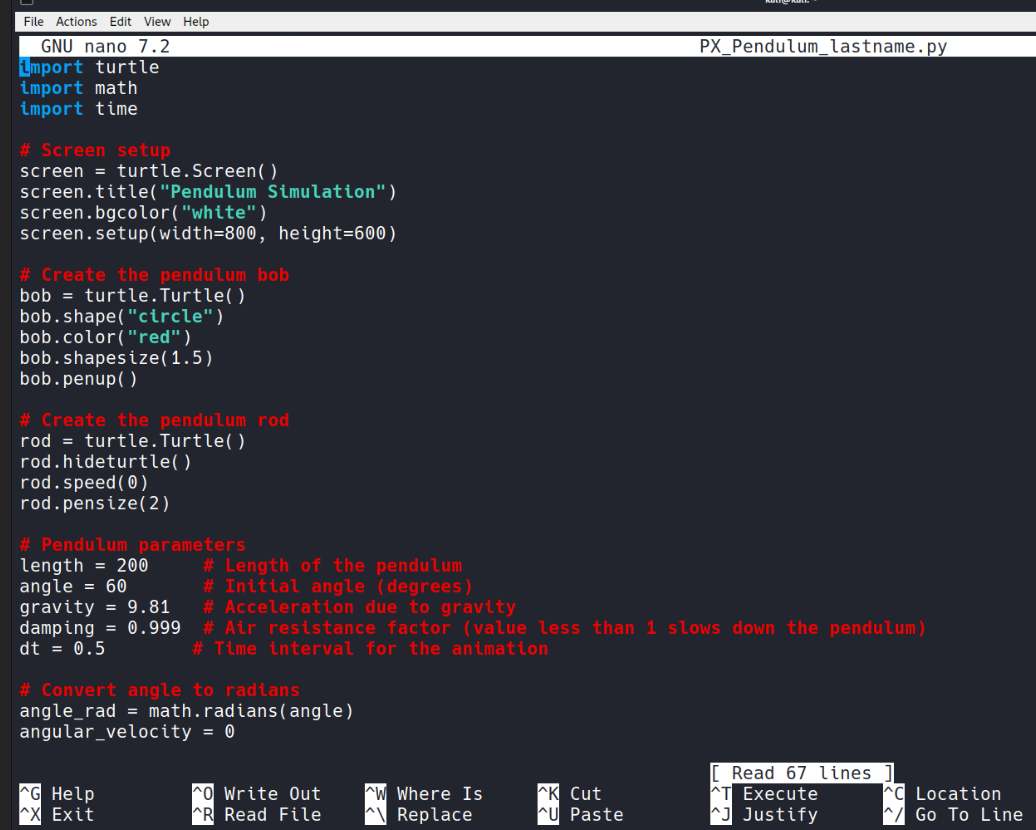The width and height of the screenshot is (1036, 830).
Task: Place cursor on the damping = 0.999 line
Action: pyautogui.click(x=100, y=628)
